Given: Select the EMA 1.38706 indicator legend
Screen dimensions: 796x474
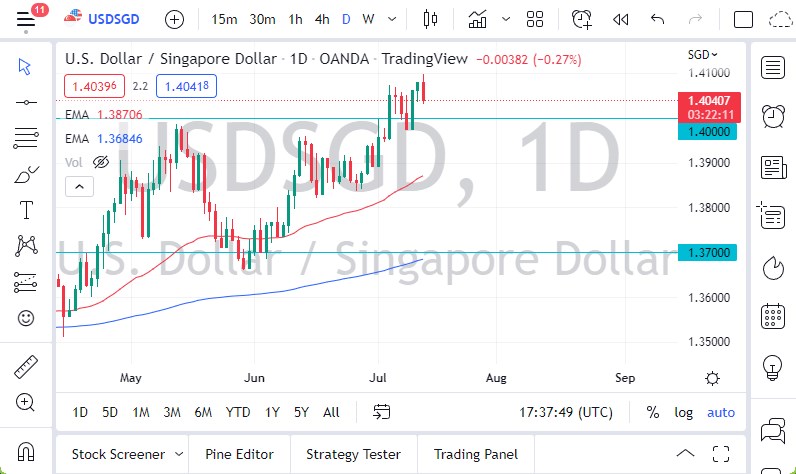Looking at the screenshot, I should point(104,115).
